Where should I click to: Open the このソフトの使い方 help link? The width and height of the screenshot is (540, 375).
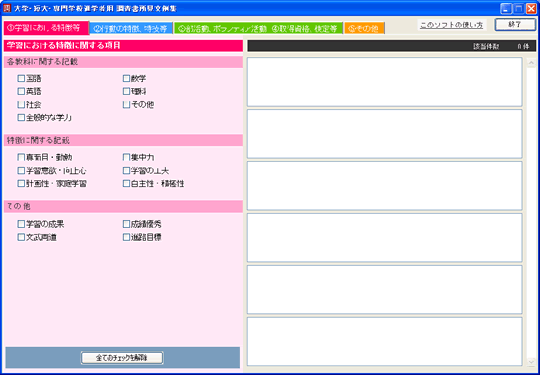[451, 25]
